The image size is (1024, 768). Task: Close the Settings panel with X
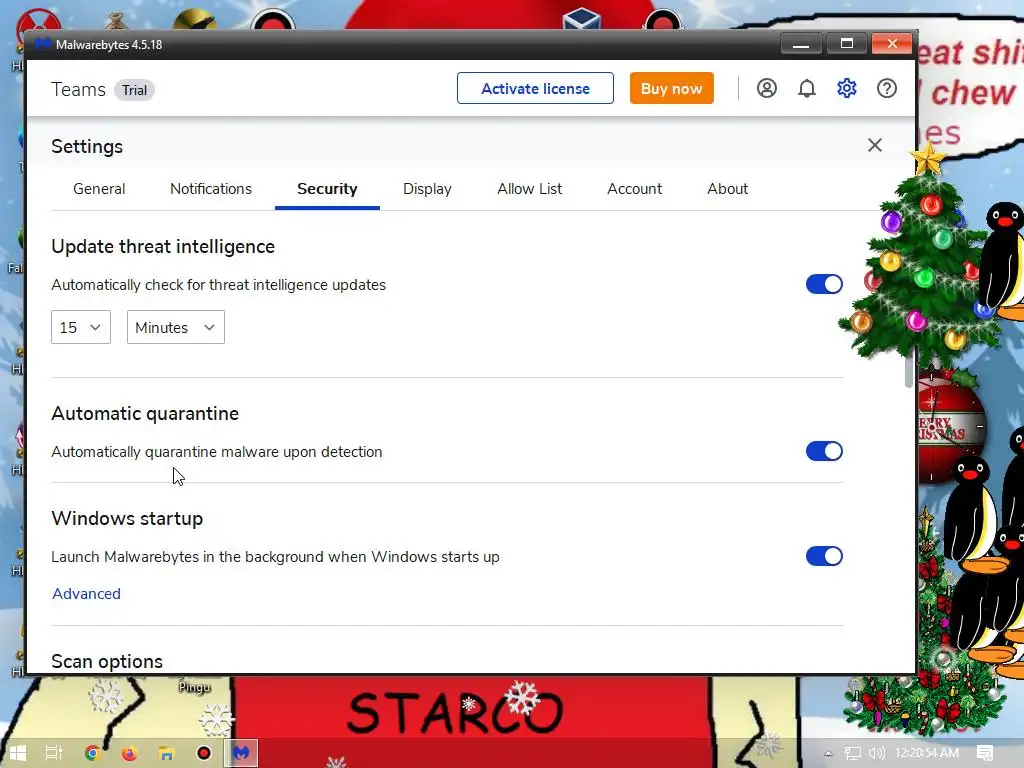[x=874, y=145]
